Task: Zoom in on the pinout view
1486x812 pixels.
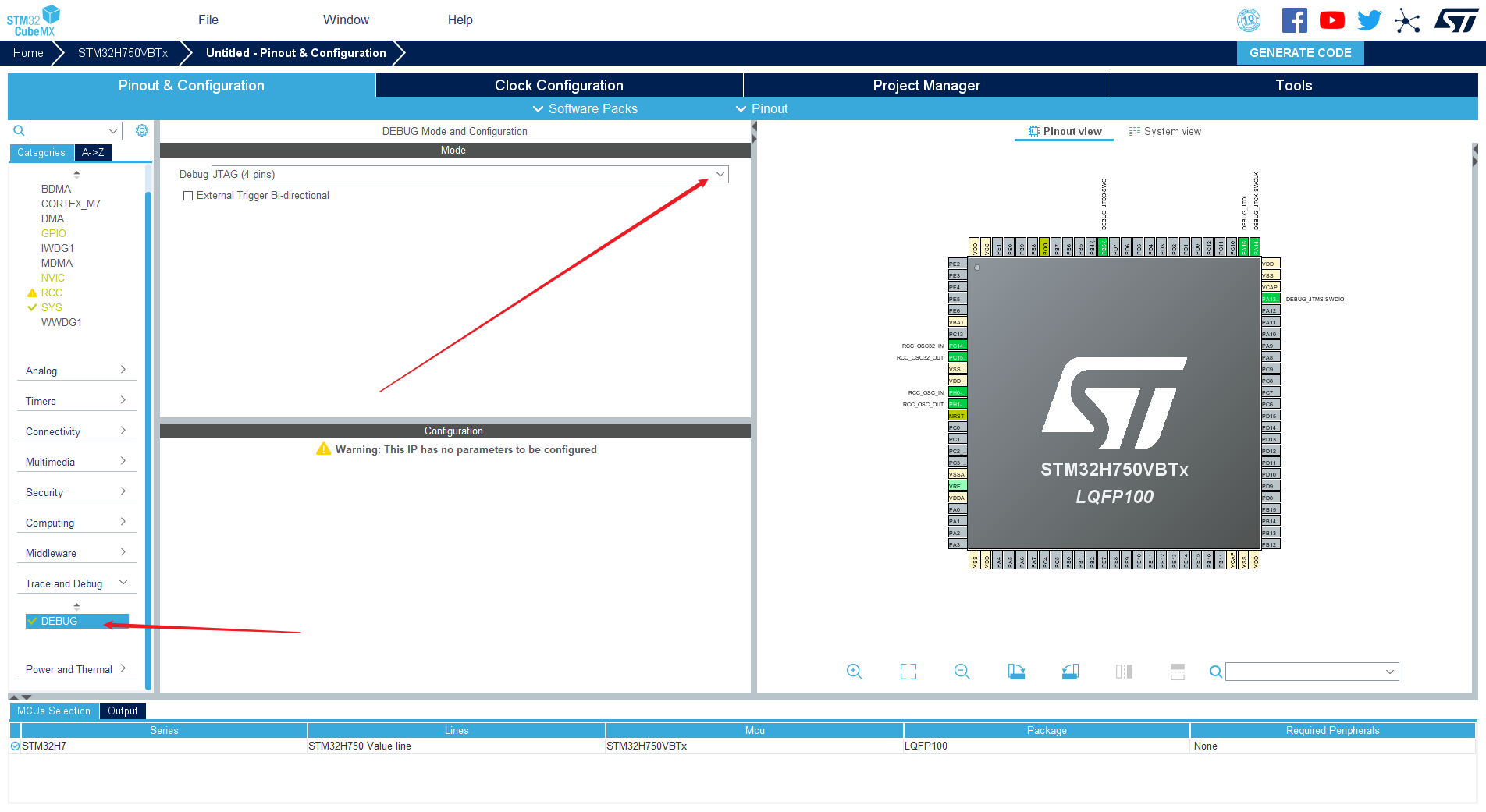Action: pos(855,672)
